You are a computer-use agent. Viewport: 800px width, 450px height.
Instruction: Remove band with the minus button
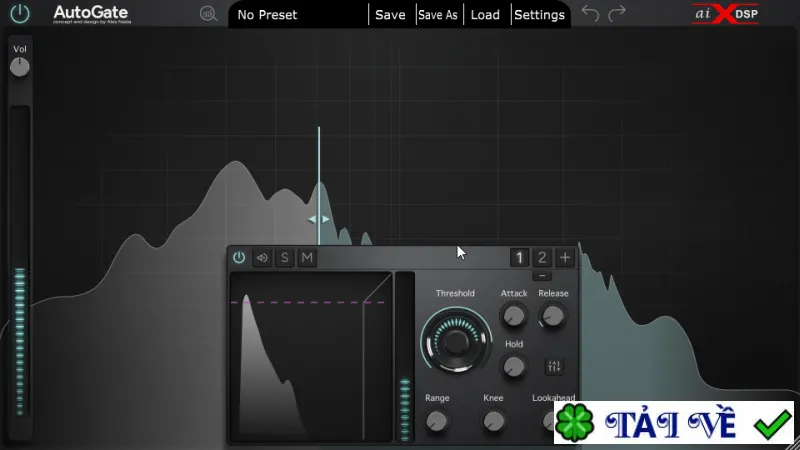pos(542,276)
